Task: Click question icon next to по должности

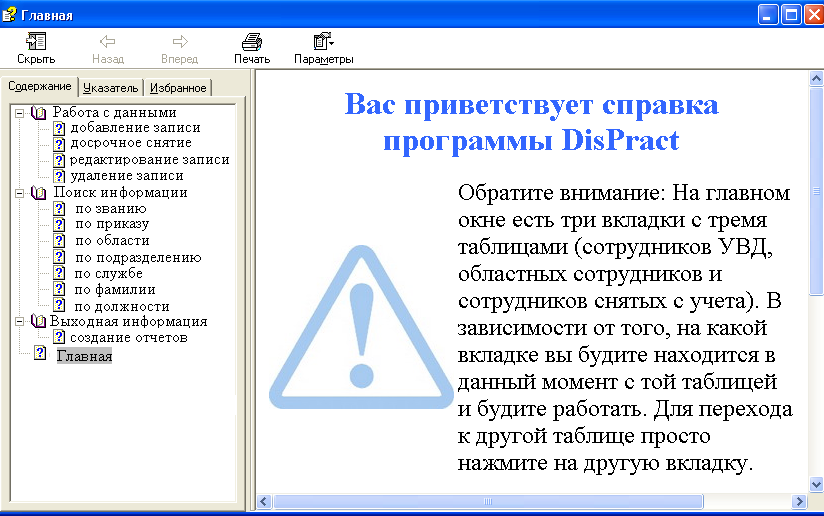Action: tap(59, 305)
